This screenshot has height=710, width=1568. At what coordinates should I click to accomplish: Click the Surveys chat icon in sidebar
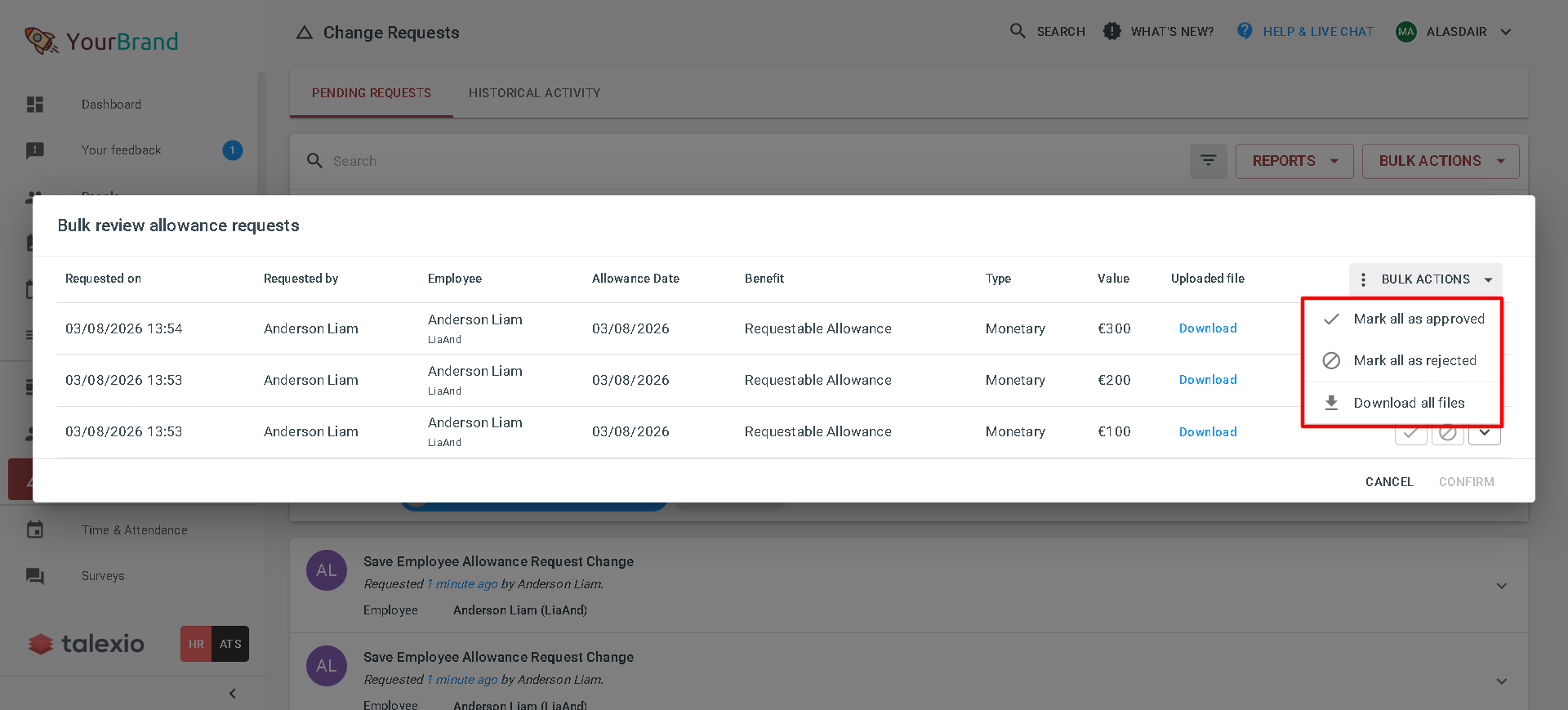(x=35, y=576)
